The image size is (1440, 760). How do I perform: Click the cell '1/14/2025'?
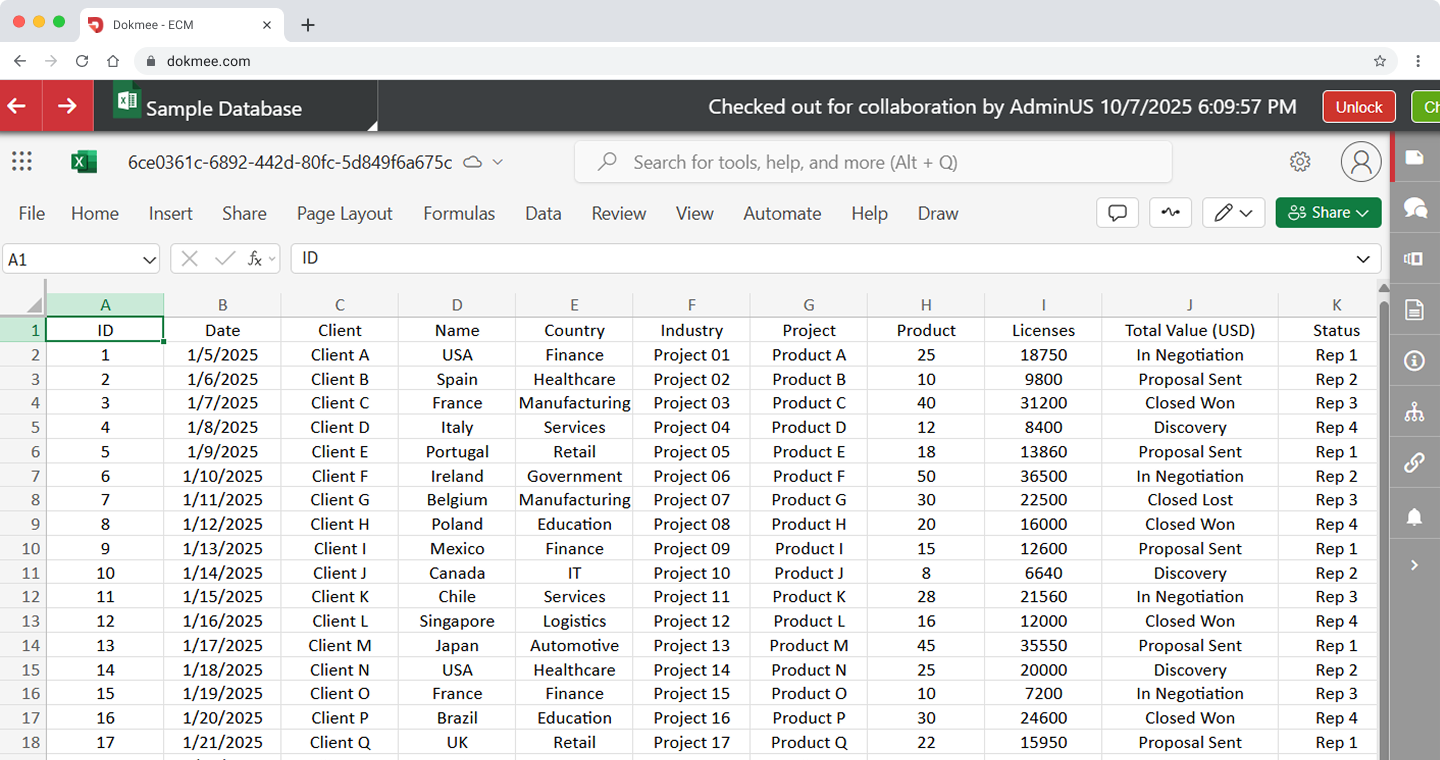[222, 573]
